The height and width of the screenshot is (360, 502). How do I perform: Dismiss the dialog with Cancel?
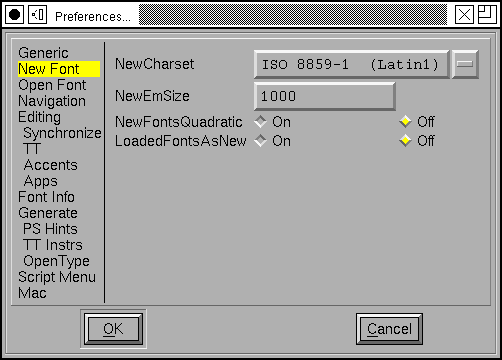click(x=389, y=329)
